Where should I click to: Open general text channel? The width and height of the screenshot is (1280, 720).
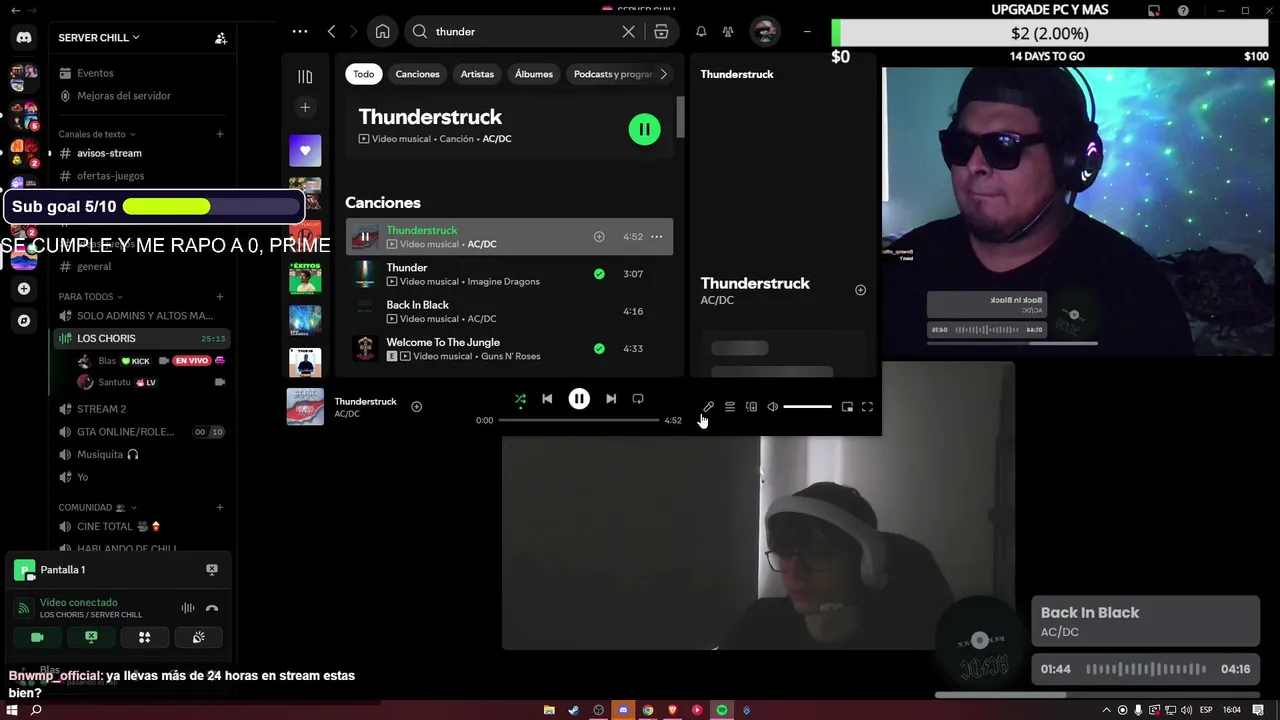[140, 267]
